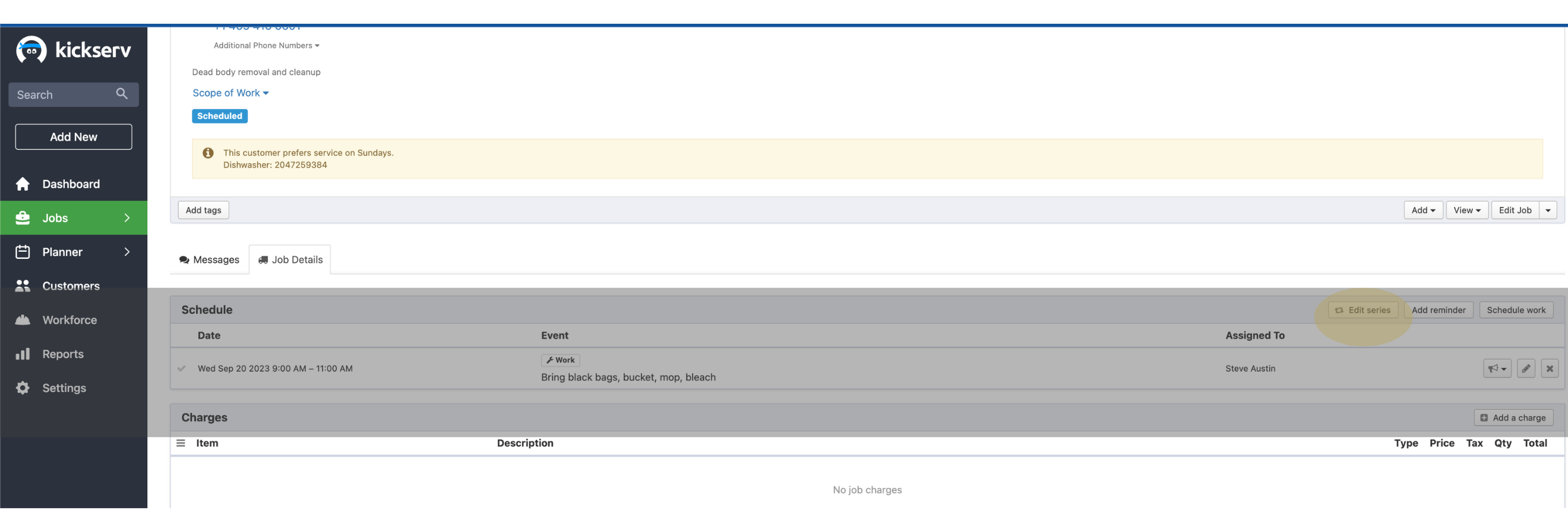Open Workforce in the sidebar
The width and height of the screenshot is (1568, 532).
pos(74,320)
